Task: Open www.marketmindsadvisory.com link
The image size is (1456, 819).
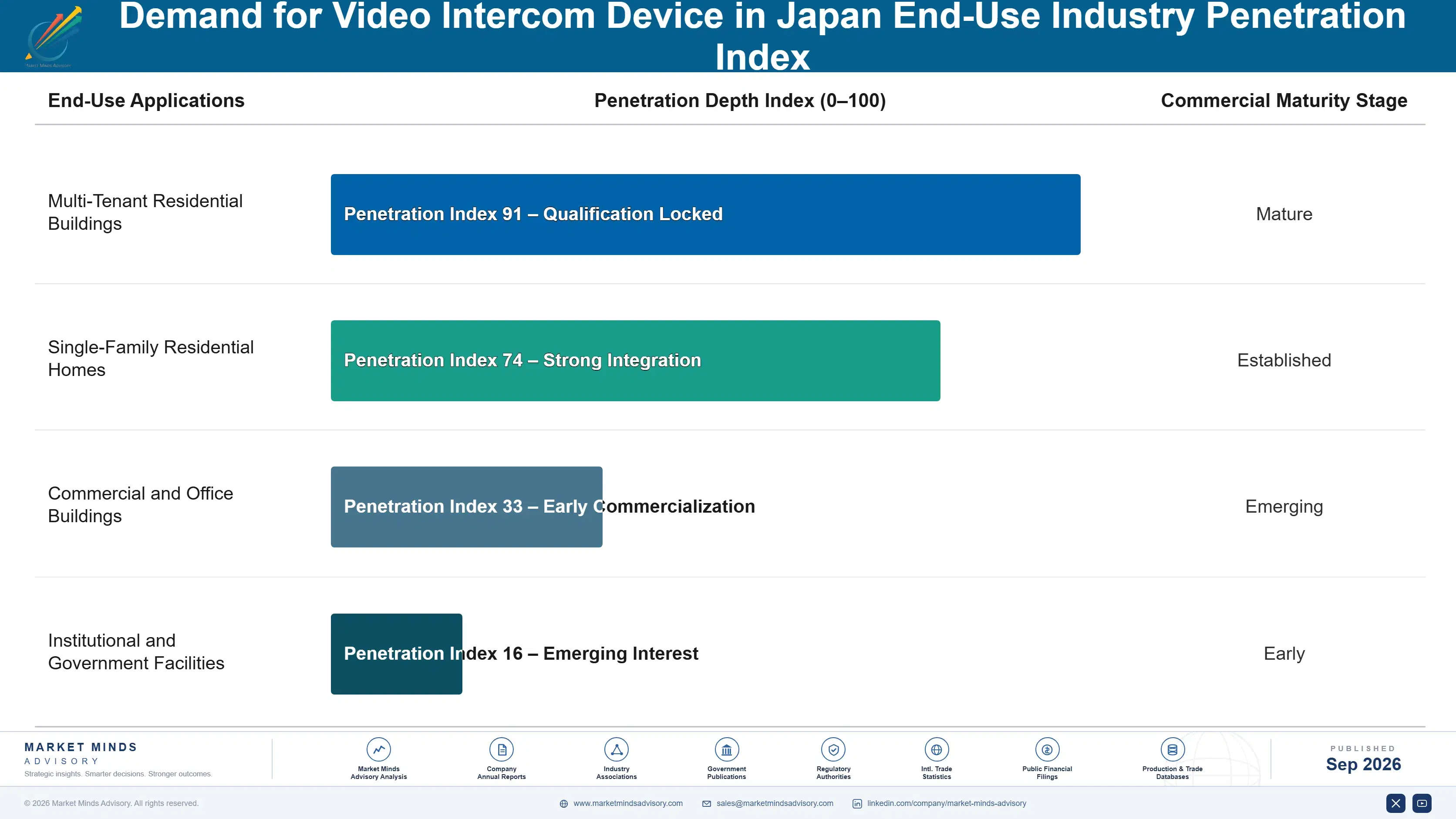Action: point(628,803)
